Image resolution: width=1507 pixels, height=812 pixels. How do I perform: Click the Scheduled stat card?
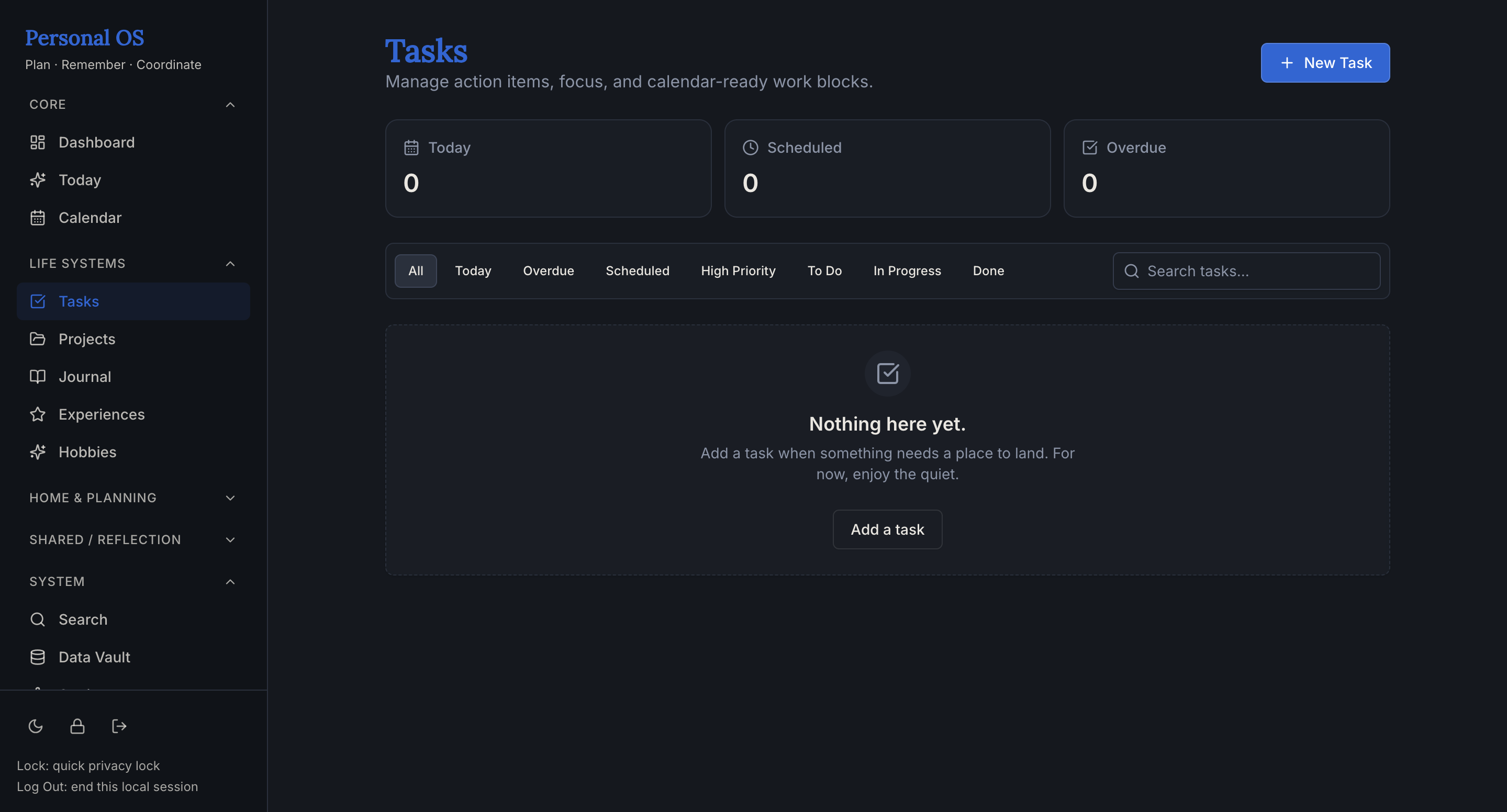coord(887,168)
